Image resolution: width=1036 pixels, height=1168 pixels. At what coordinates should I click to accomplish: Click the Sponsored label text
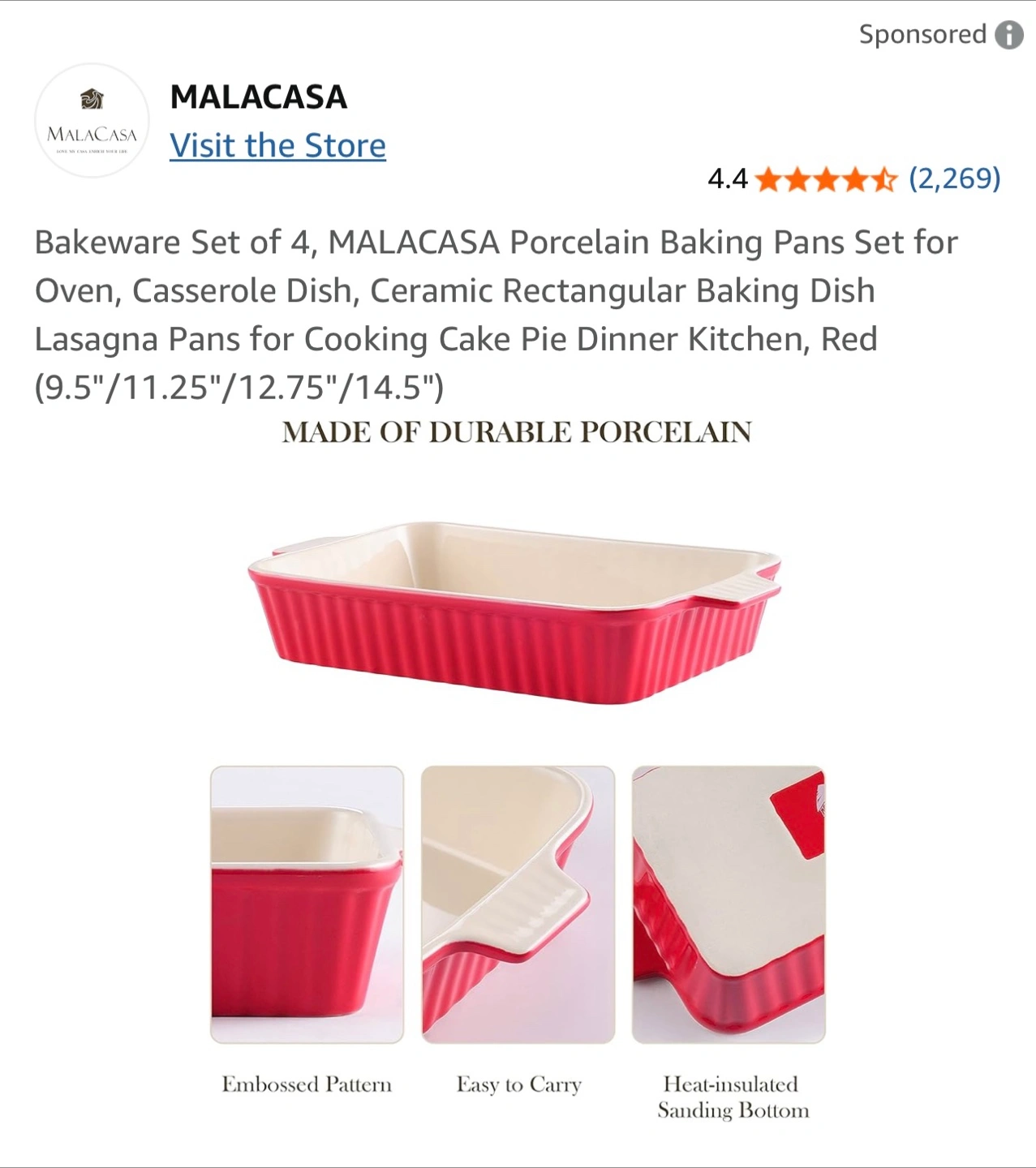[922, 35]
